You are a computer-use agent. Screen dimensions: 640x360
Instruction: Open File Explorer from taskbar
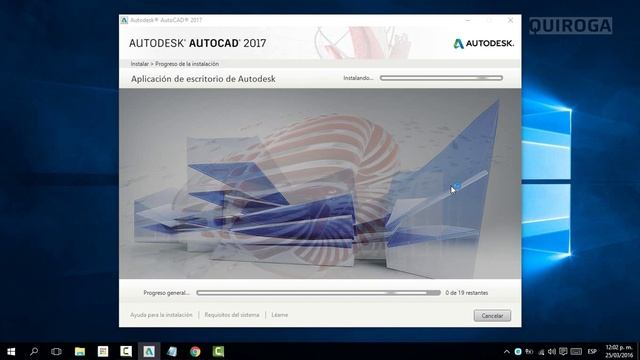pyautogui.click(x=80, y=351)
